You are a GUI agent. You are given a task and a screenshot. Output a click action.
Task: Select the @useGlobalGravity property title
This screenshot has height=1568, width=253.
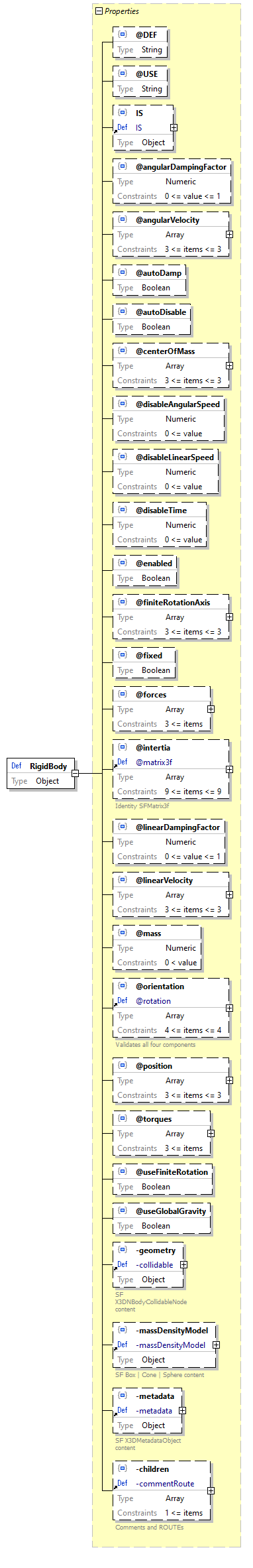click(x=171, y=1211)
